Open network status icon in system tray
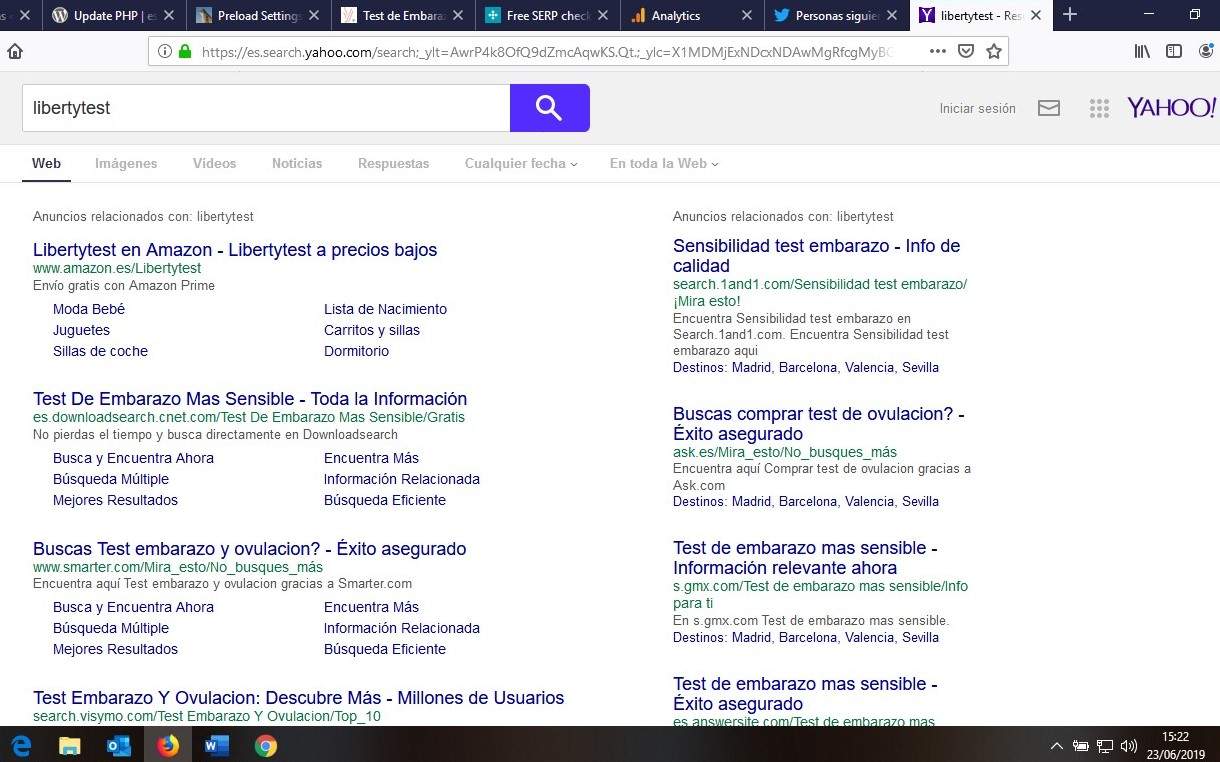The height and width of the screenshot is (762, 1220). (x=1105, y=746)
